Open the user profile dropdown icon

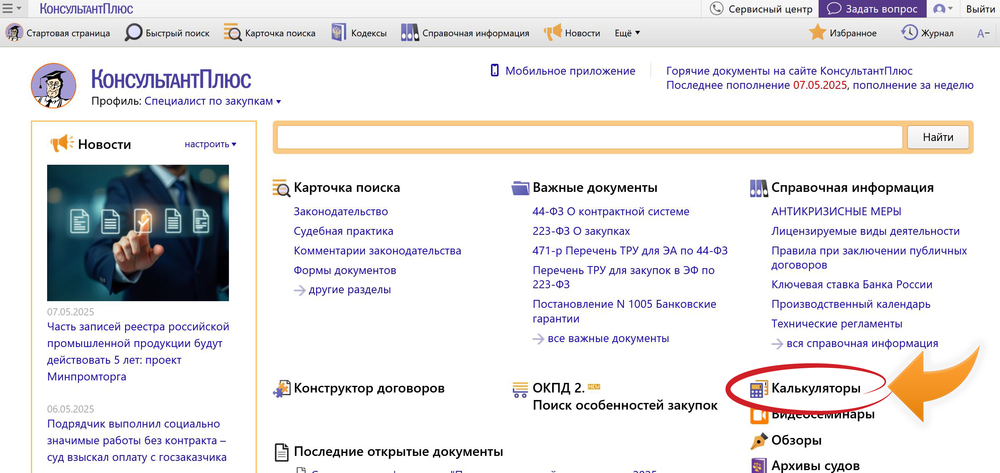click(x=943, y=9)
